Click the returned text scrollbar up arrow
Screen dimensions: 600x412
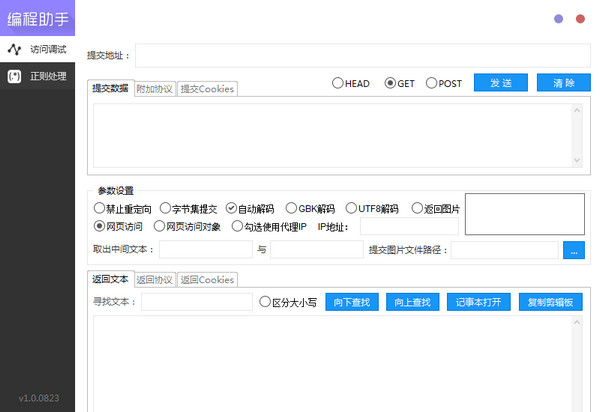click(x=577, y=322)
